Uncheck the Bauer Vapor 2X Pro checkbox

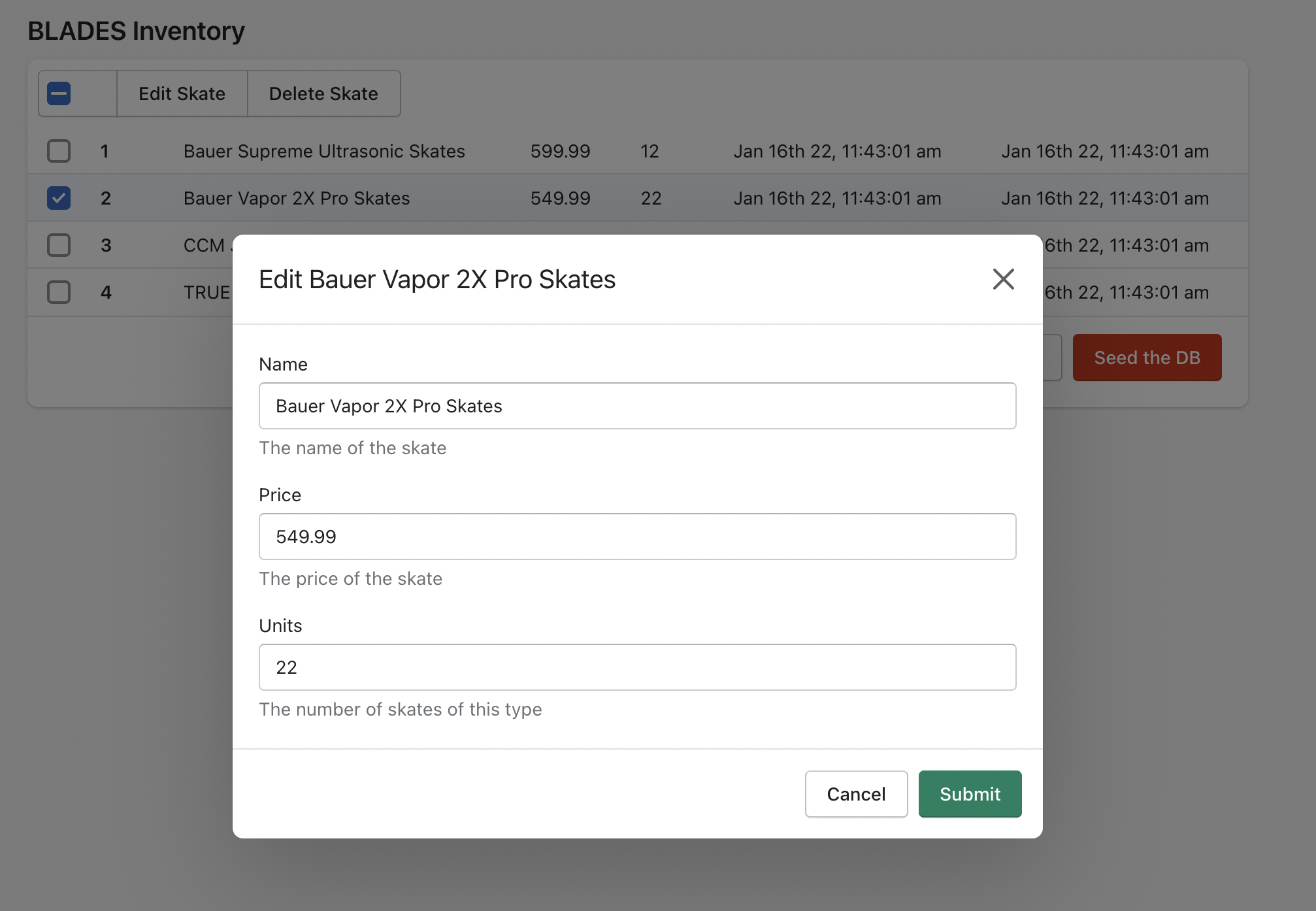click(x=59, y=198)
